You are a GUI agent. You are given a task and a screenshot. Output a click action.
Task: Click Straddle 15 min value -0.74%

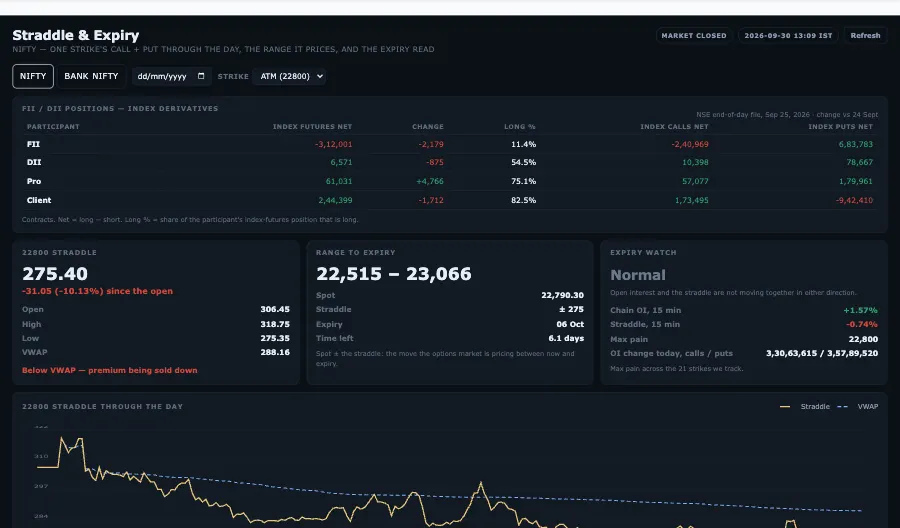(x=862, y=324)
